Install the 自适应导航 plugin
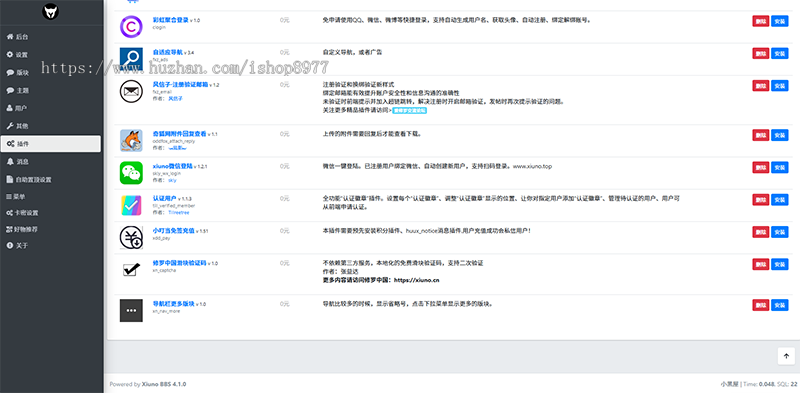The width and height of the screenshot is (800, 393). (x=780, y=53)
